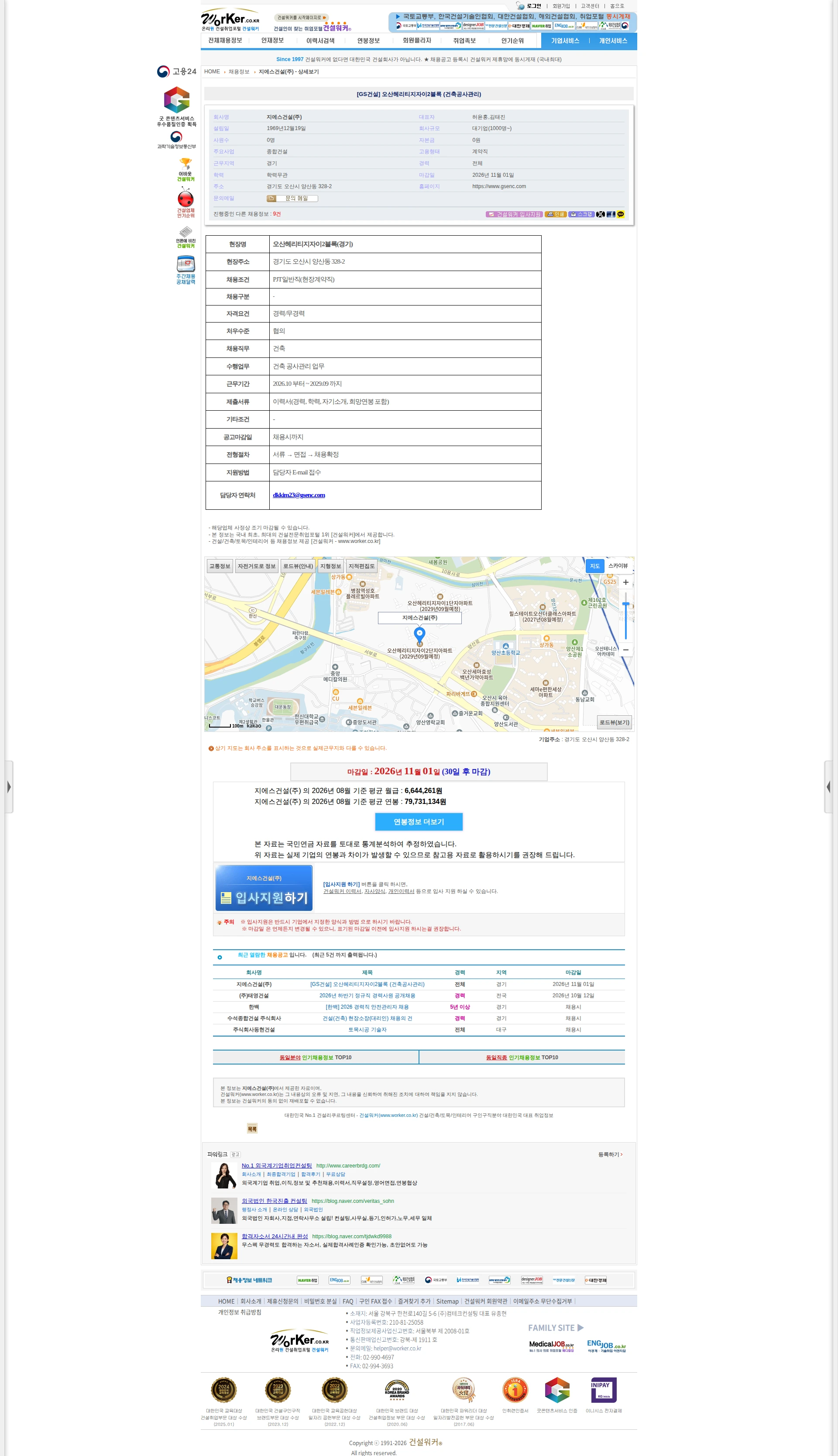Click 등록하기 arrow in 파워링크 section
The height and width of the screenshot is (1456, 838).
click(x=610, y=1154)
